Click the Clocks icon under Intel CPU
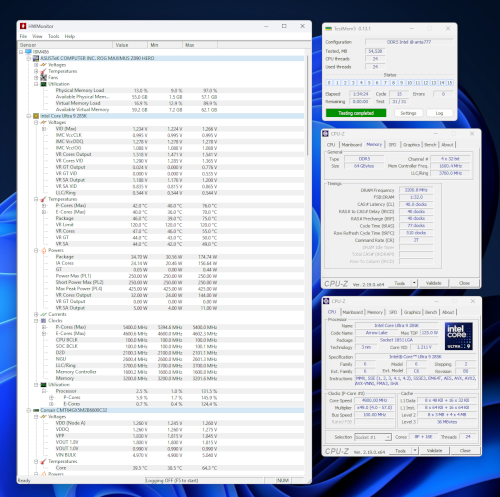Image resolution: width=500 pixels, height=497 pixels. (43, 321)
